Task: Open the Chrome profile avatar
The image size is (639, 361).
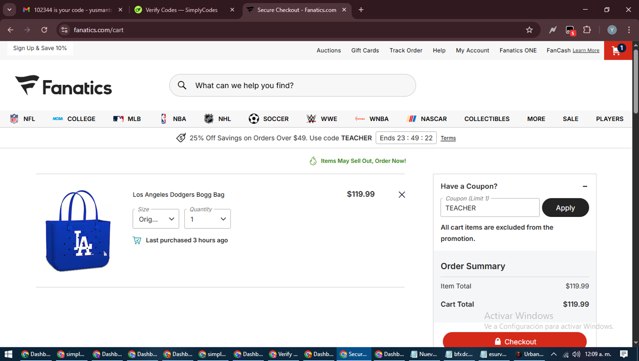Action: coord(612,30)
